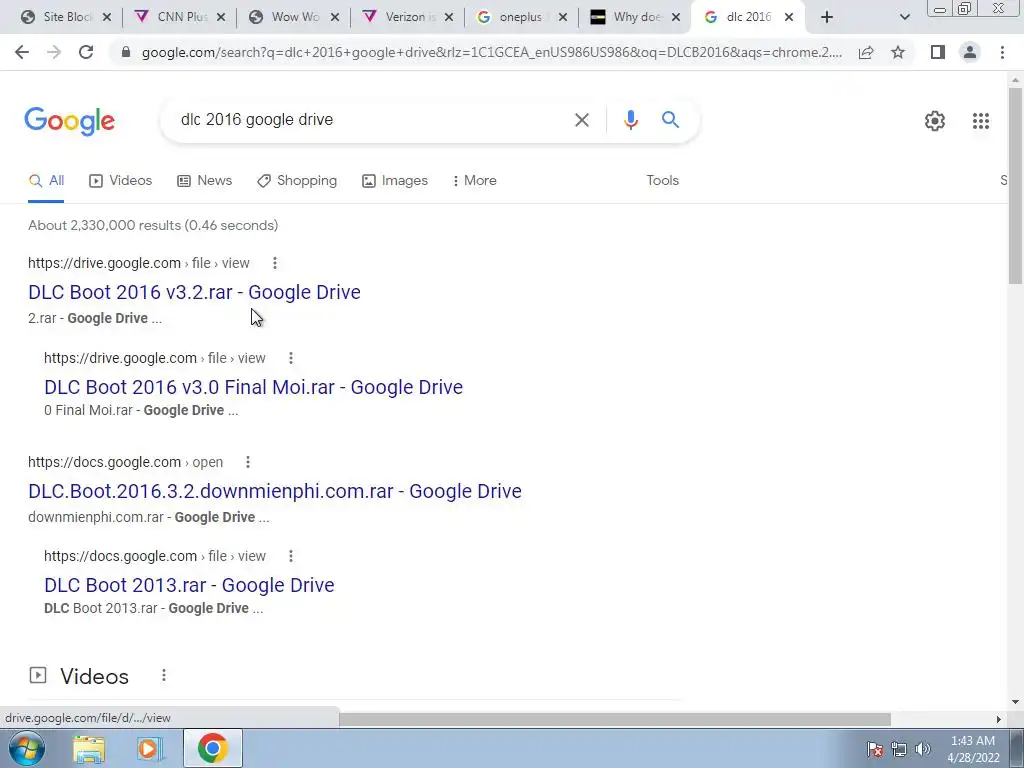This screenshot has height=768, width=1024.
Task: Click the padlock site info icon
Action: click(x=126, y=52)
